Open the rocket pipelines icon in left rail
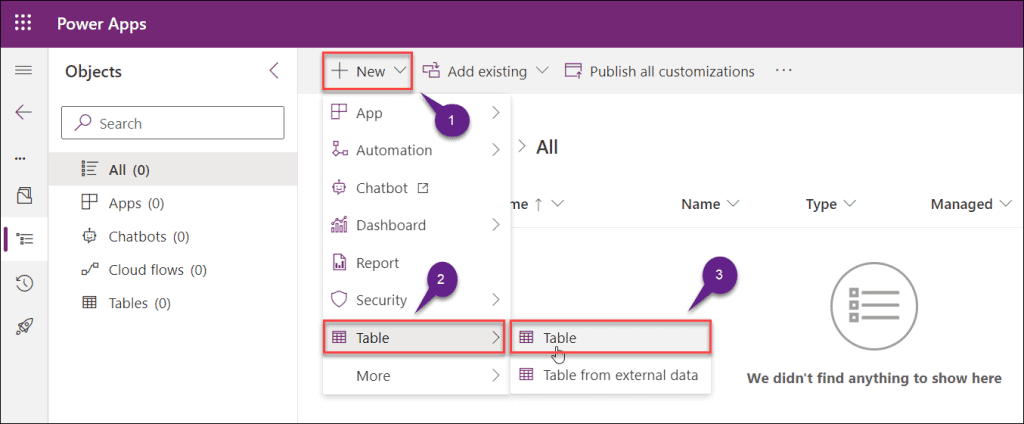 click(24, 326)
